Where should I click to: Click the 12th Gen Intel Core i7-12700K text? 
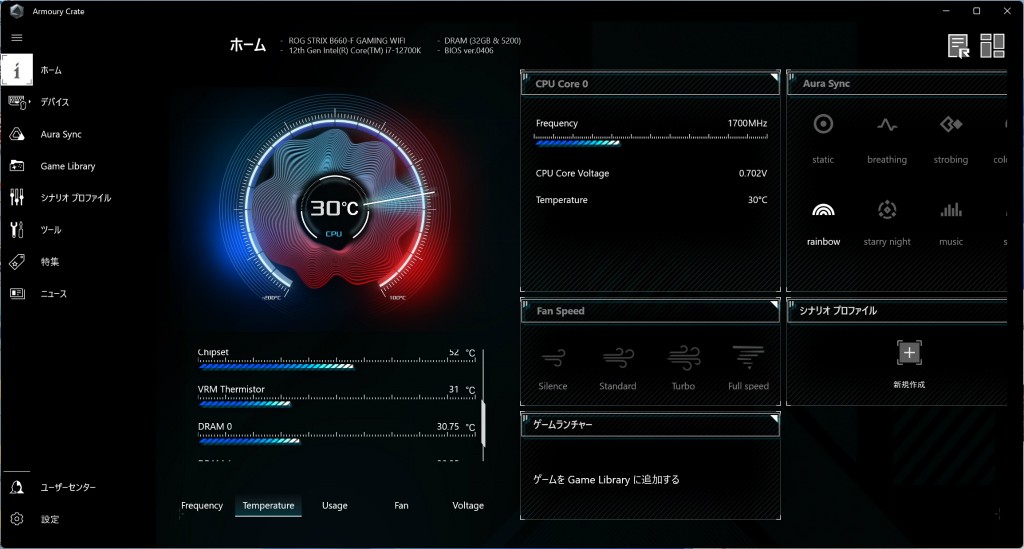tap(355, 50)
